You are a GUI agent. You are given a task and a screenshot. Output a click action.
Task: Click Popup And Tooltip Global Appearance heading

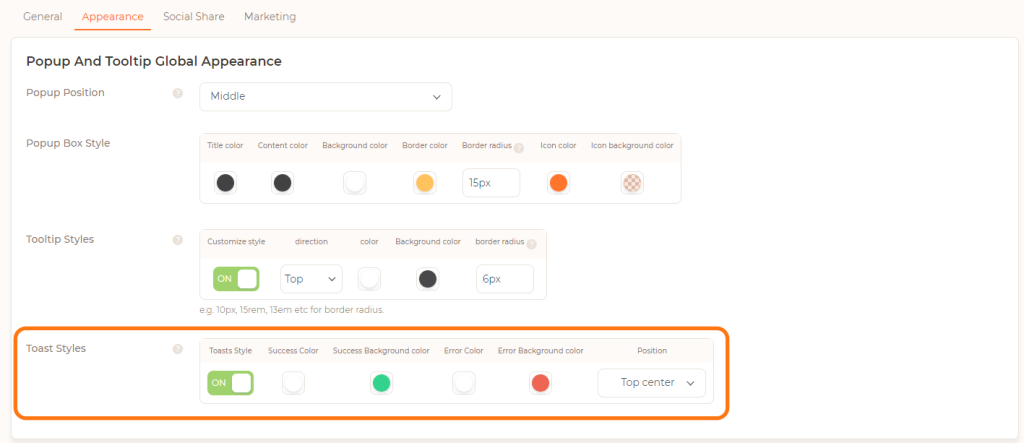[x=154, y=61]
